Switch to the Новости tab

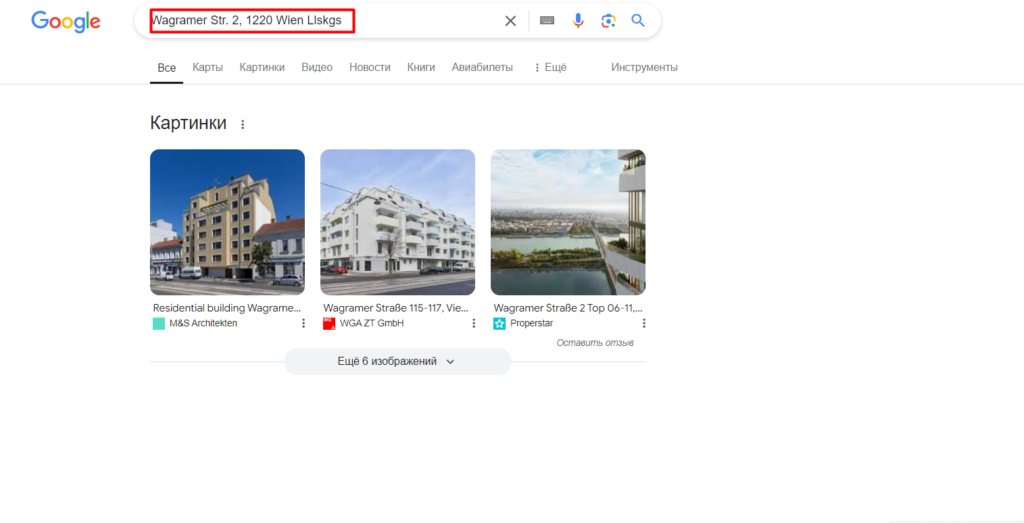[x=370, y=67]
